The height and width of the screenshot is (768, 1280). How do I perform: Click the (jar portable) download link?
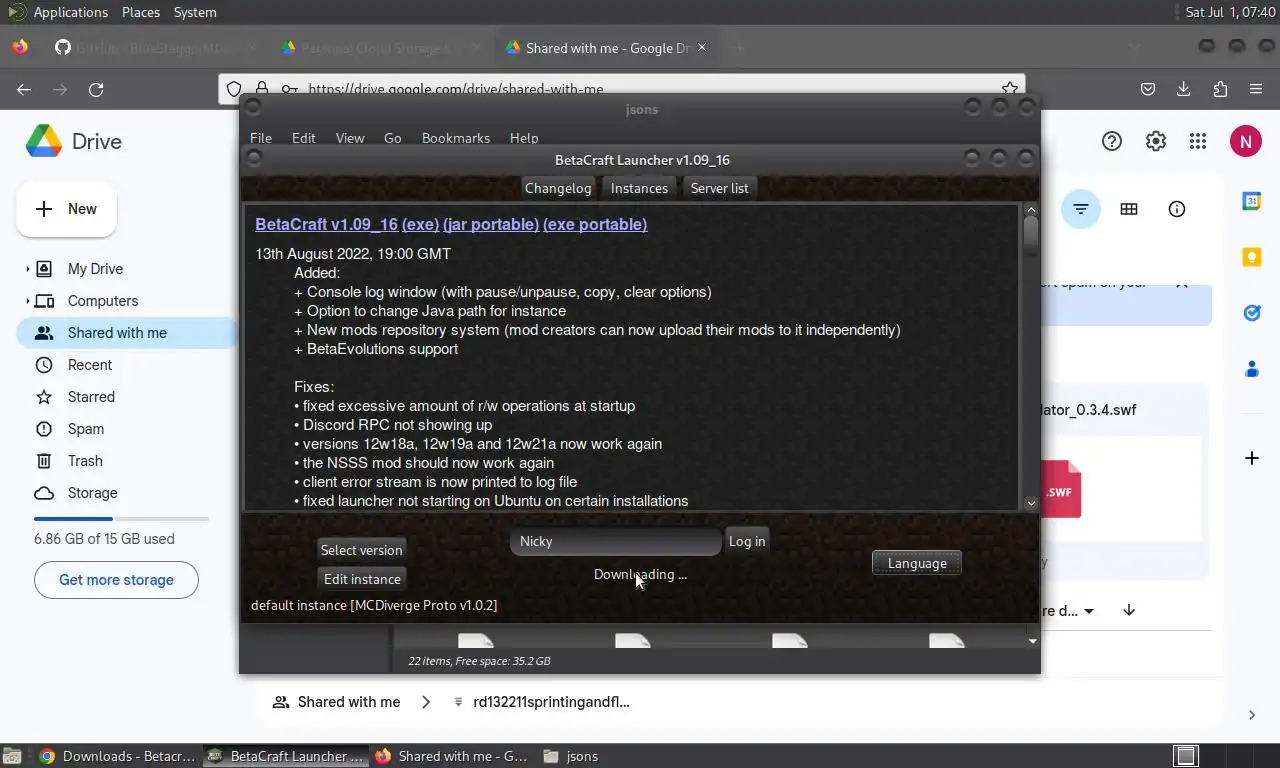(x=491, y=224)
